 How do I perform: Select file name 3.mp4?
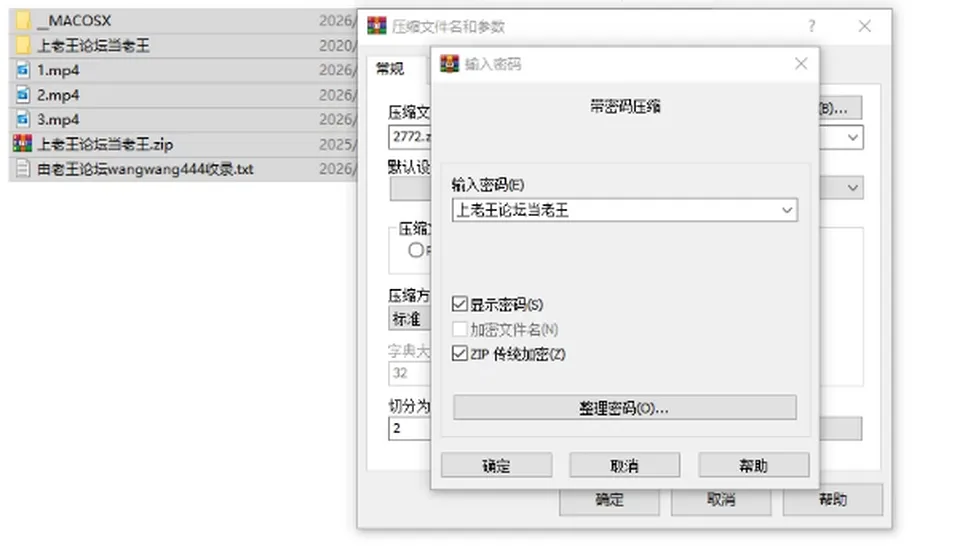(58, 119)
